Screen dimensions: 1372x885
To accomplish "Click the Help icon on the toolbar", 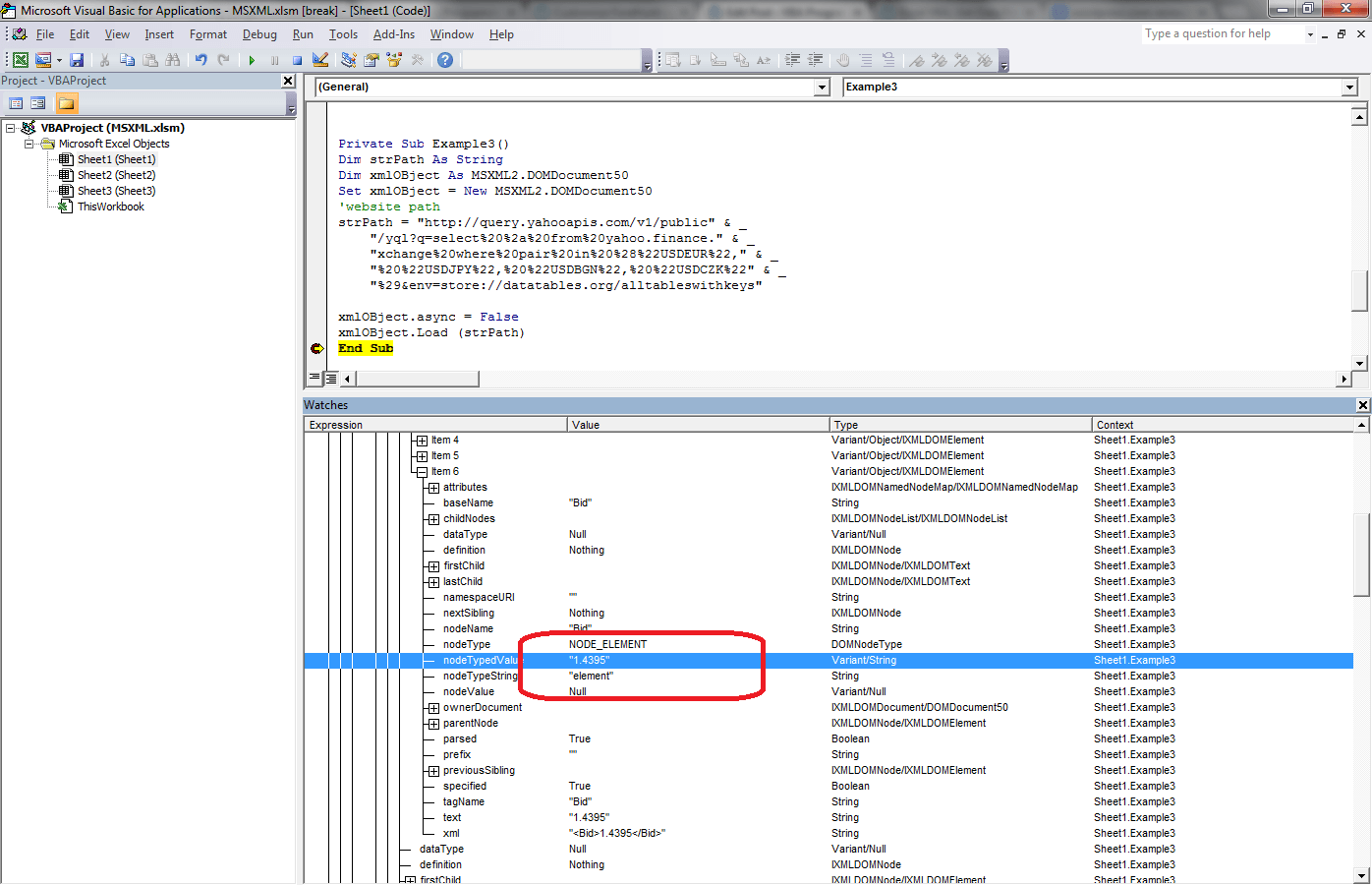I will tap(444, 60).
